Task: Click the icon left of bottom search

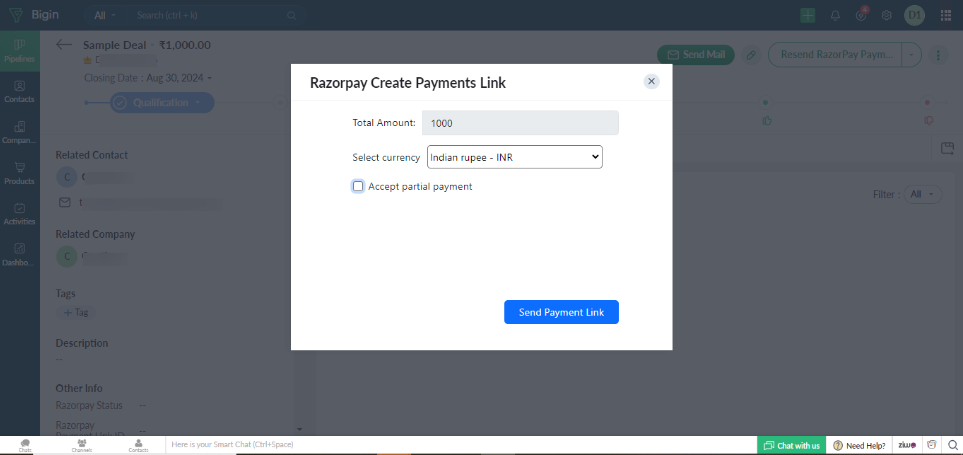Action: click(x=932, y=445)
